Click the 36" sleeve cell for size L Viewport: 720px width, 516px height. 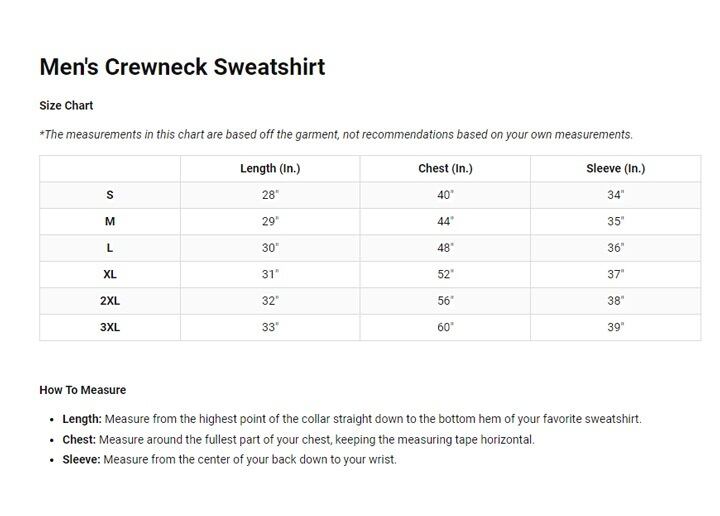click(x=615, y=248)
